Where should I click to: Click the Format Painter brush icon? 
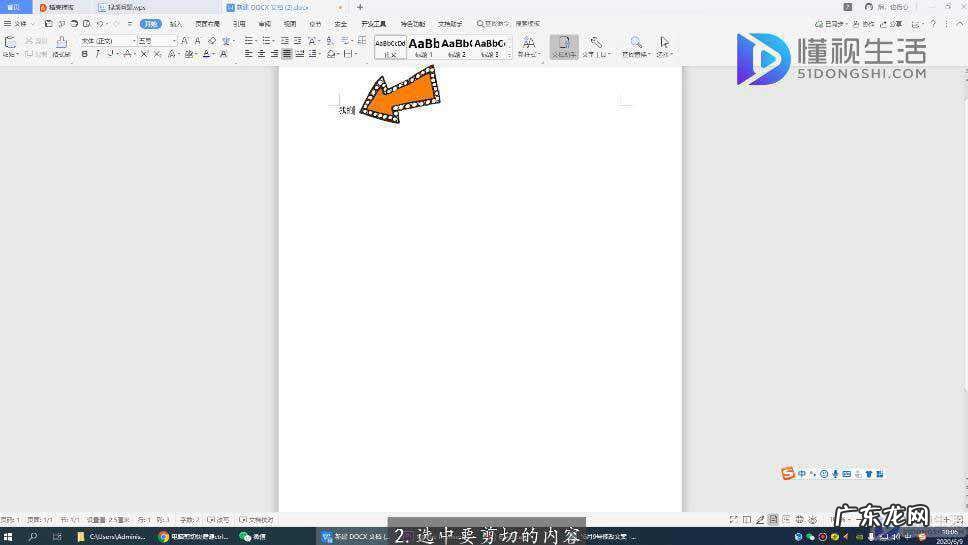61,43
